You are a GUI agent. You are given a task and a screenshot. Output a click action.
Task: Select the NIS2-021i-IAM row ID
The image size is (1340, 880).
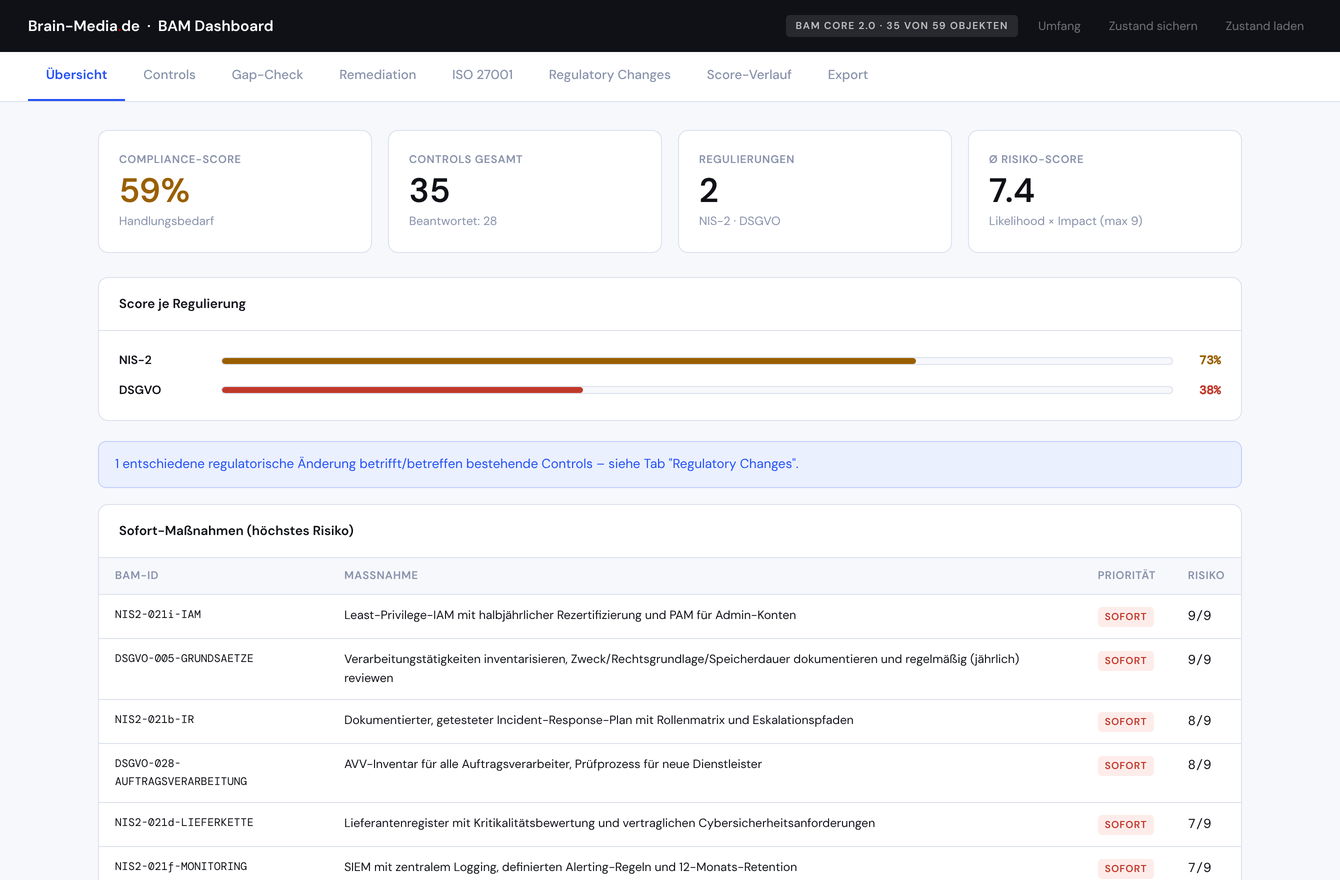point(158,614)
